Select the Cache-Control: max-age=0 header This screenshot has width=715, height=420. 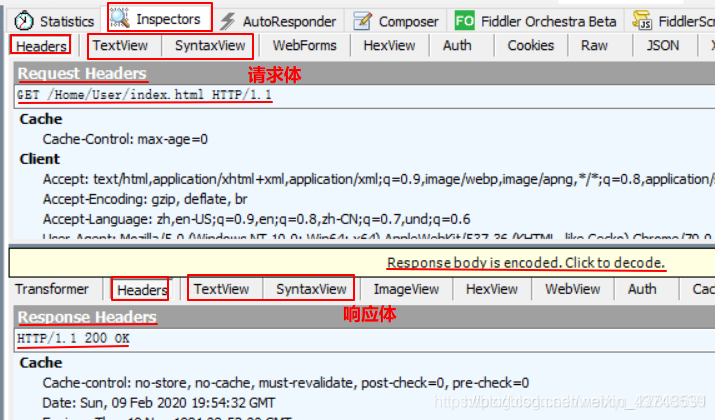[125, 139]
